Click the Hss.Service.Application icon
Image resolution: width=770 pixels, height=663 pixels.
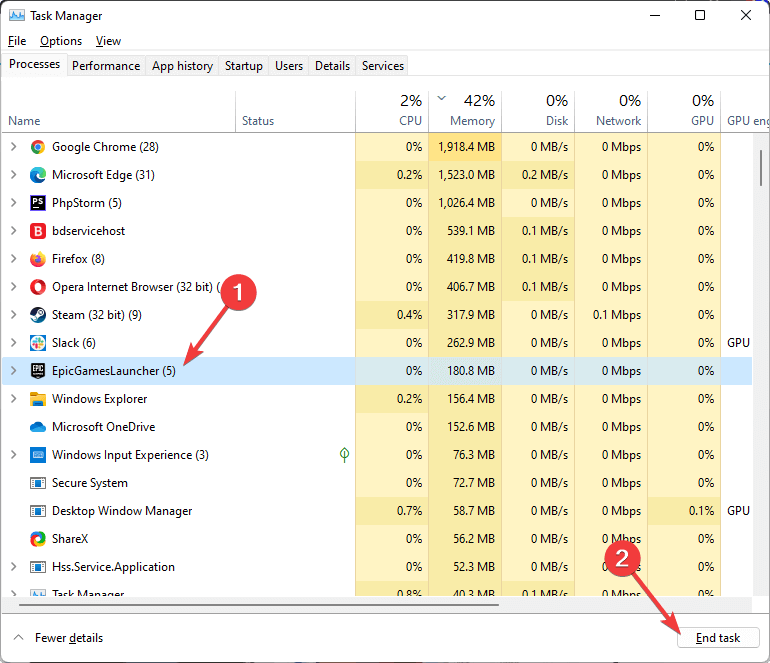tap(38, 567)
